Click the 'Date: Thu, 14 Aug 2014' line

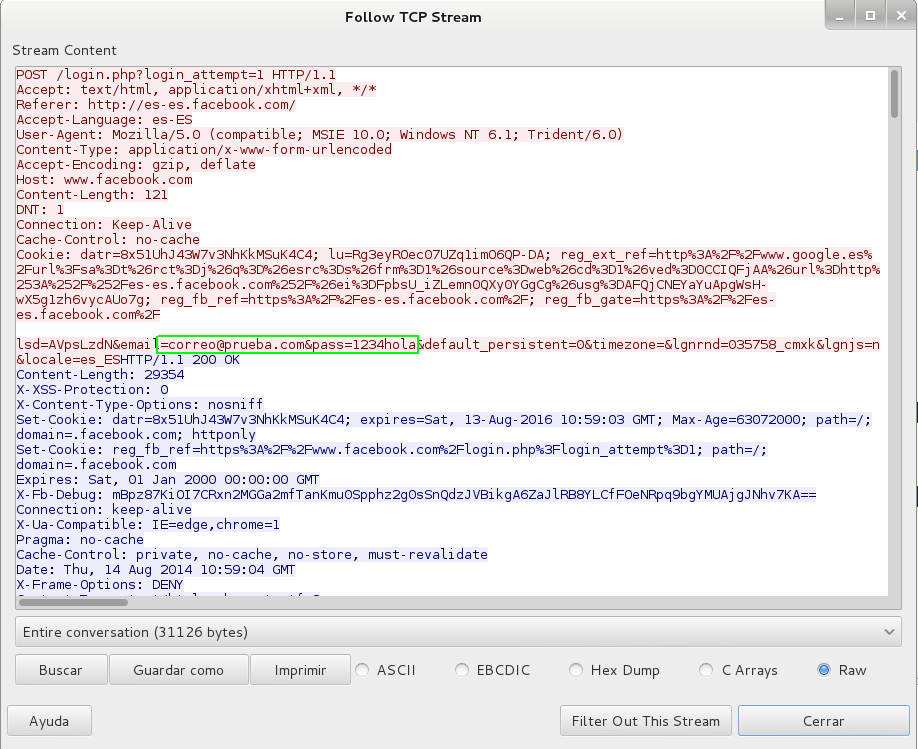point(156,569)
